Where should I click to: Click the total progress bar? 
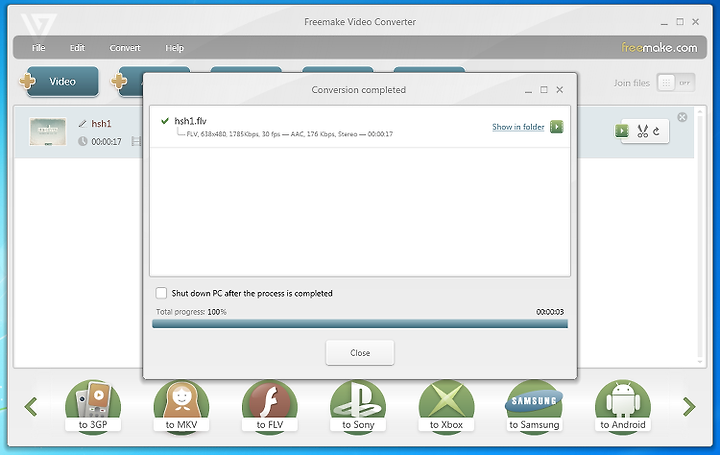click(x=360, y=324)
